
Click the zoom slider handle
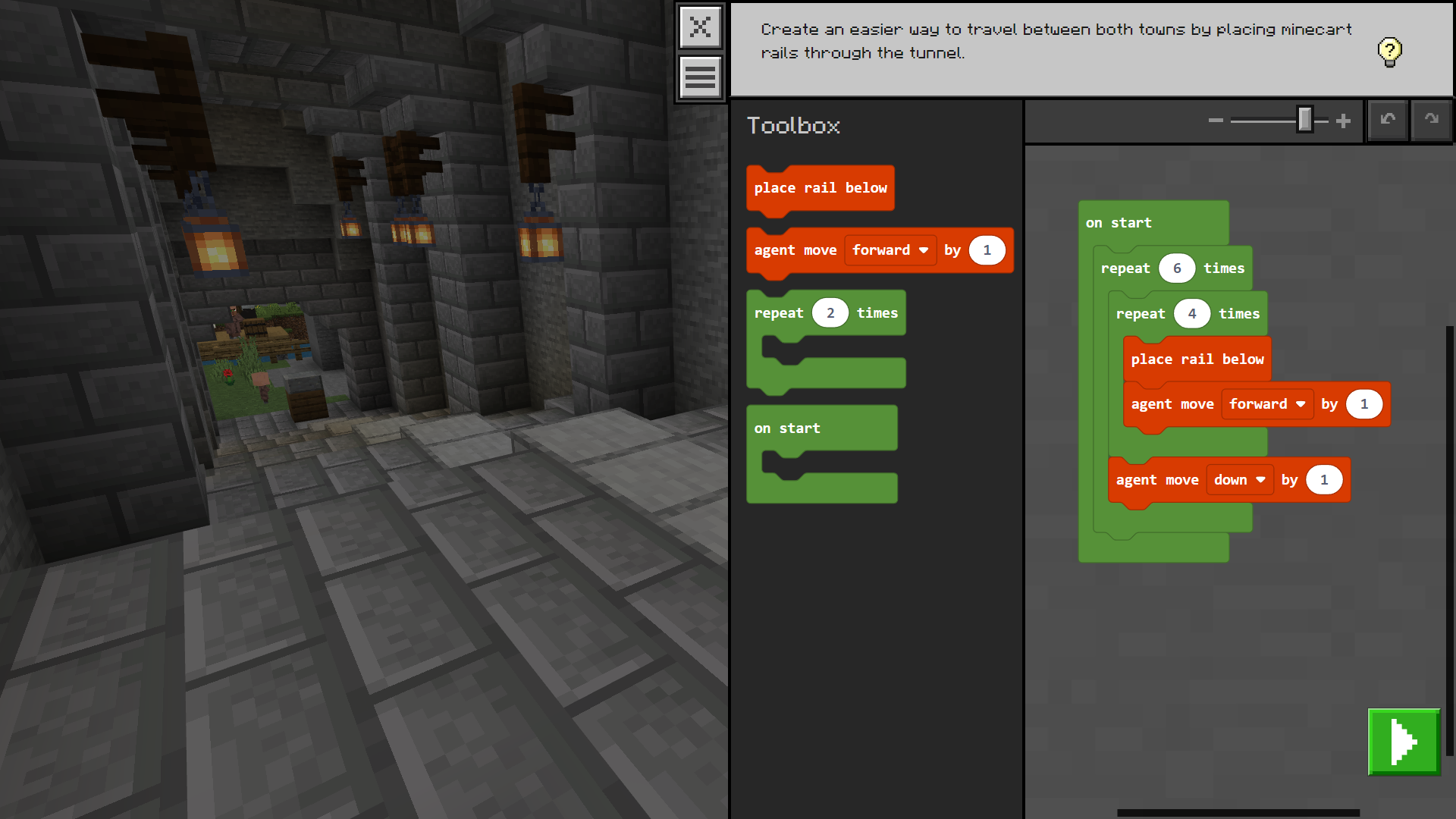[x=1304, y=120]
